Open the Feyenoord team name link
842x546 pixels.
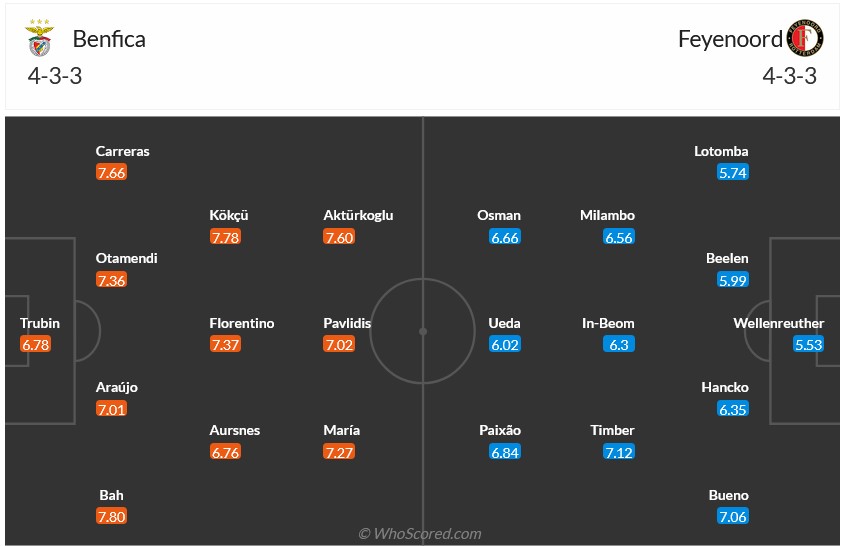click(x=729, y=39)
